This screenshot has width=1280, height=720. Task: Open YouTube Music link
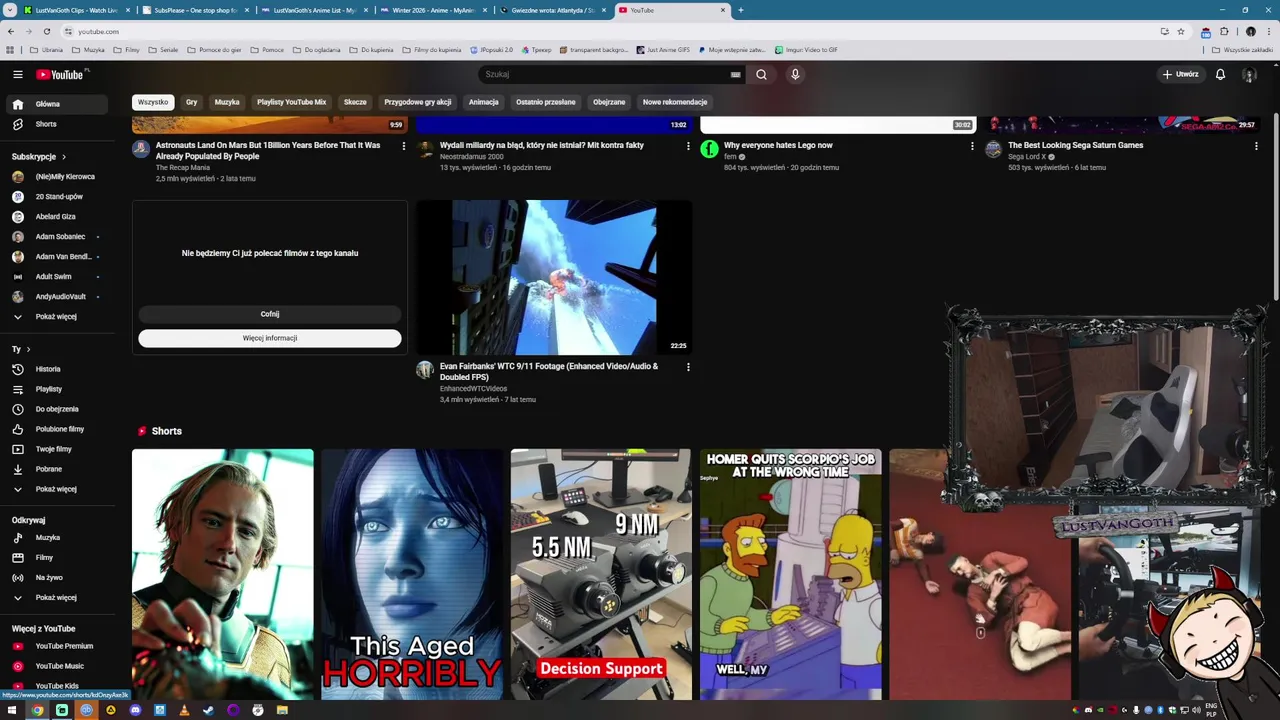tap(58, 666)
